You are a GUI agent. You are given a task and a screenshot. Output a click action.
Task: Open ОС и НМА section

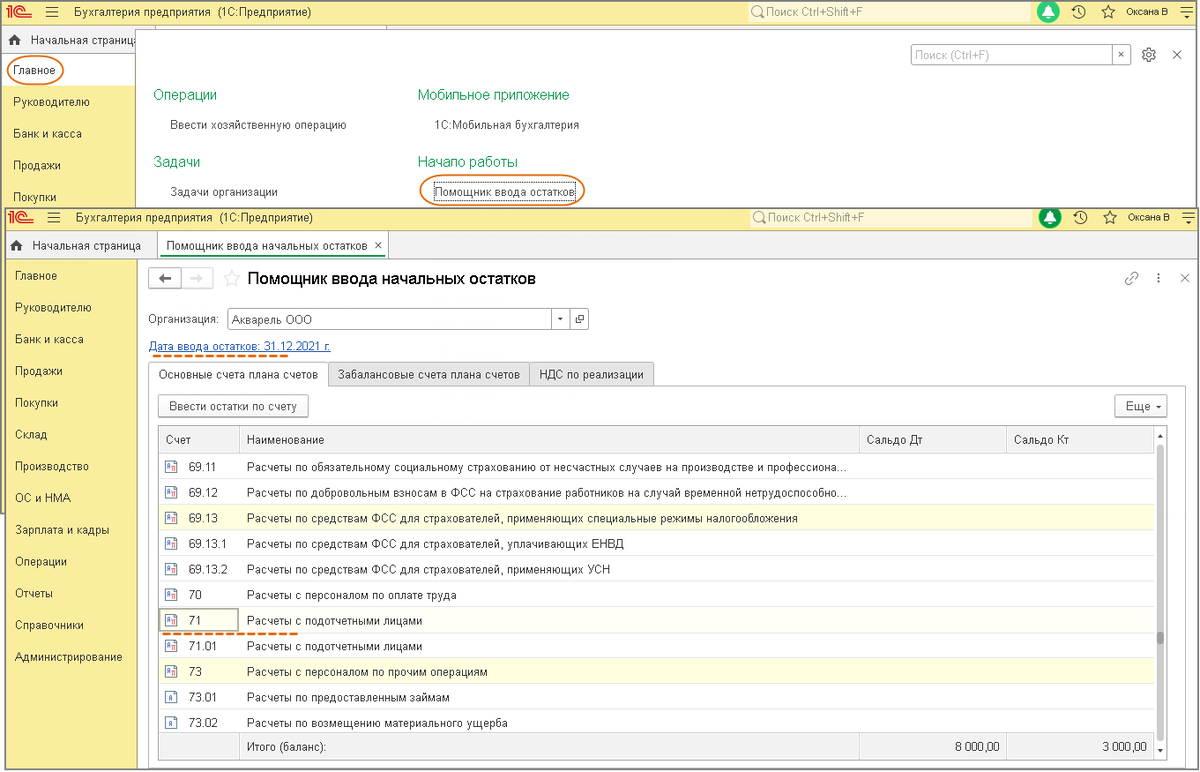pyautogui.click(x=43, y=498)
